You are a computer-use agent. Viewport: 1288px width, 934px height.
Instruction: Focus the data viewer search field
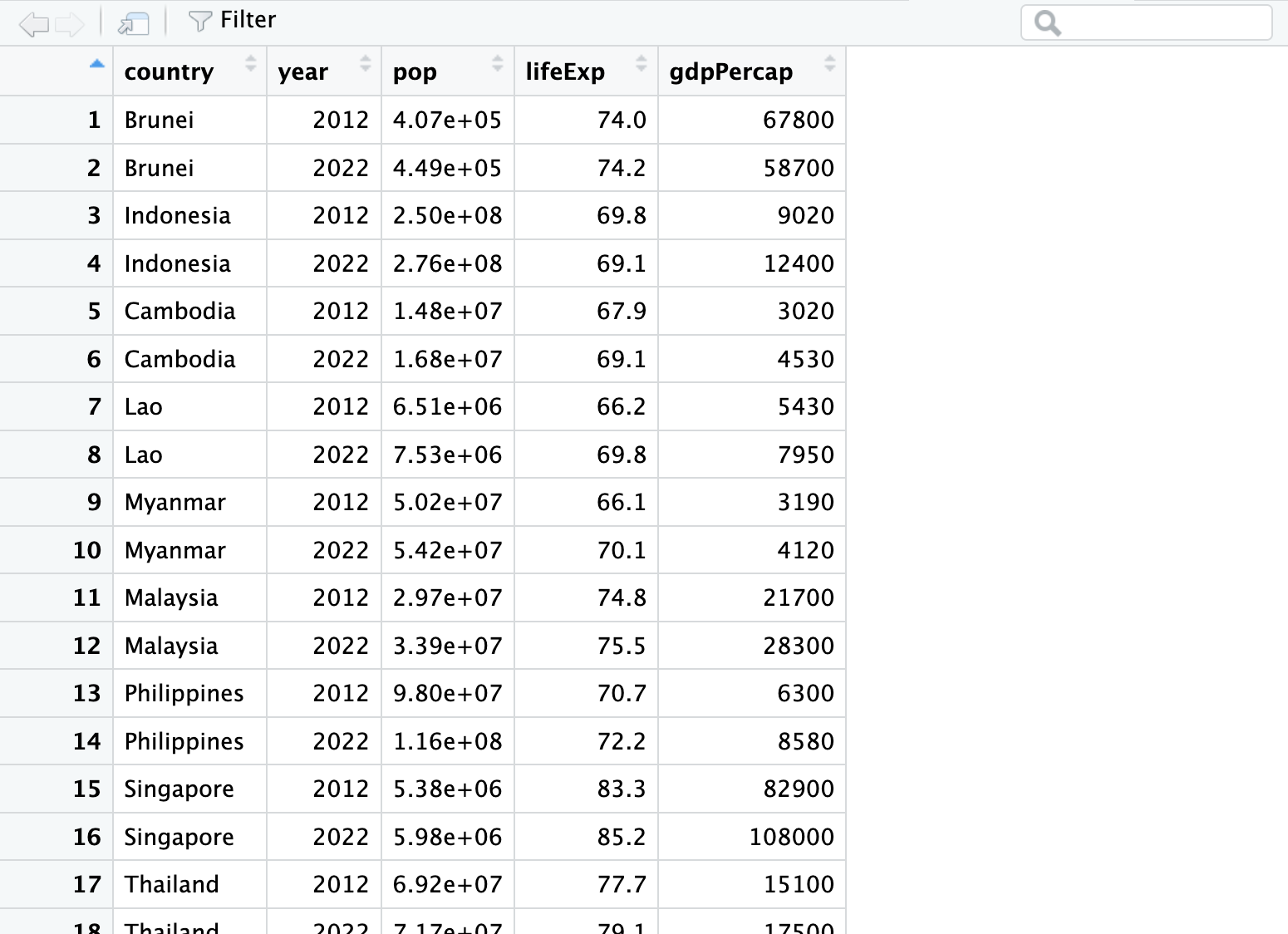1147,22
